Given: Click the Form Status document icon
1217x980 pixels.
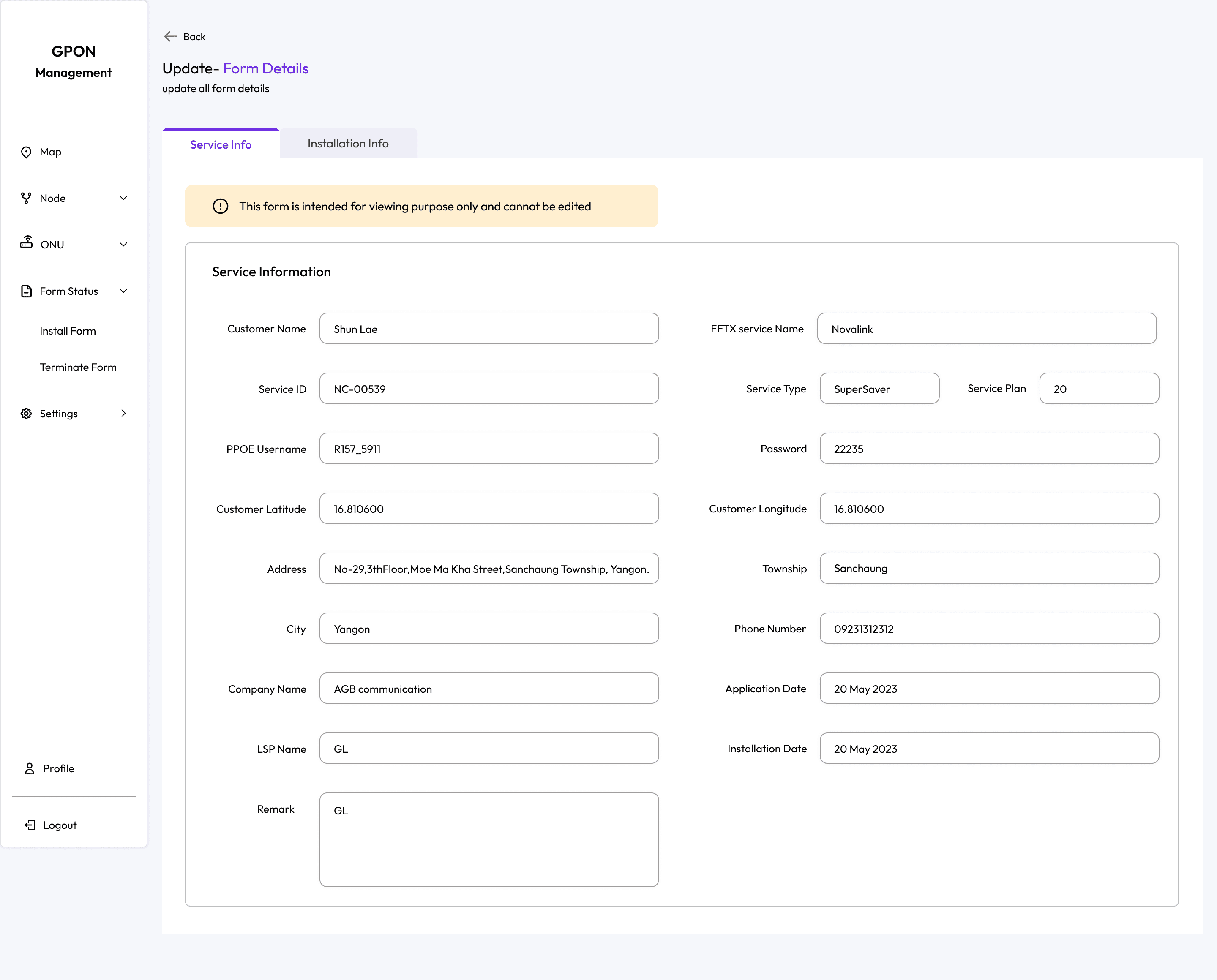Looking at the screenshot, I should click(26, 291).
